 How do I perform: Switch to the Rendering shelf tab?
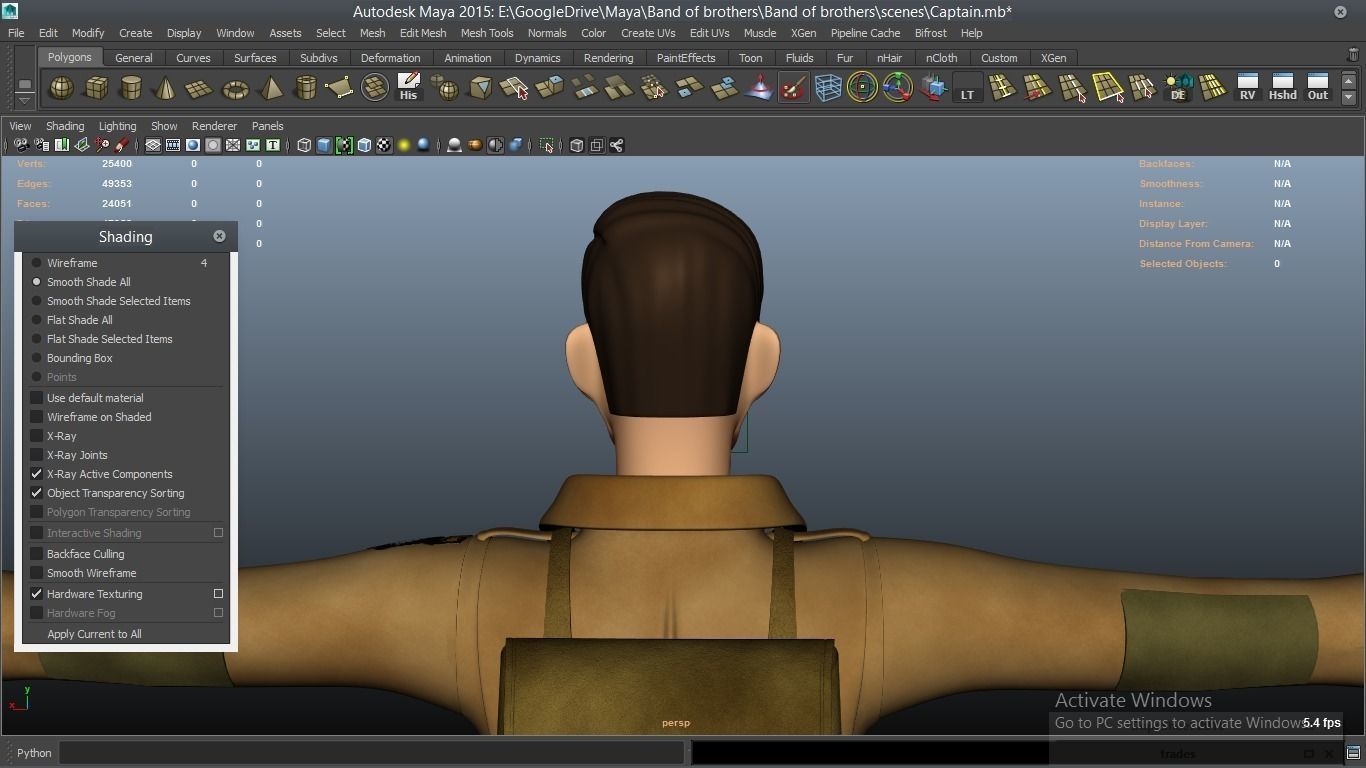point(608,58)
